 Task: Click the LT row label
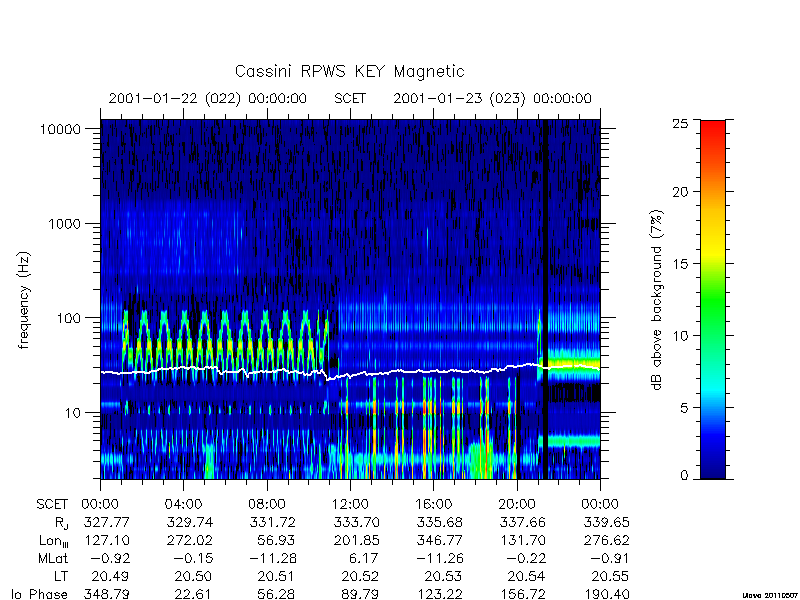pyautogui.click(x=61, y=577)
